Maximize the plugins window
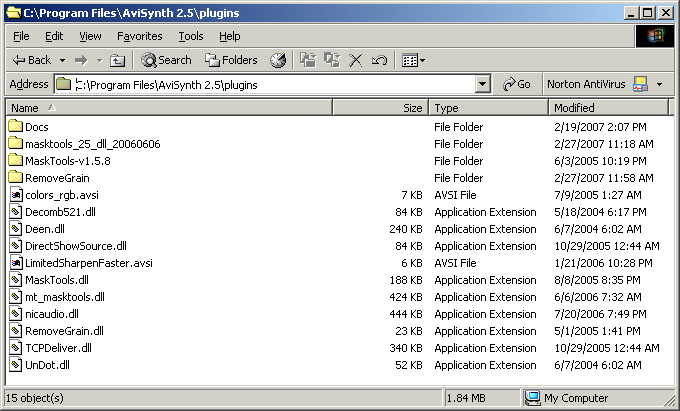This screenshot has height=411, width=680. [x=647, y=13]
